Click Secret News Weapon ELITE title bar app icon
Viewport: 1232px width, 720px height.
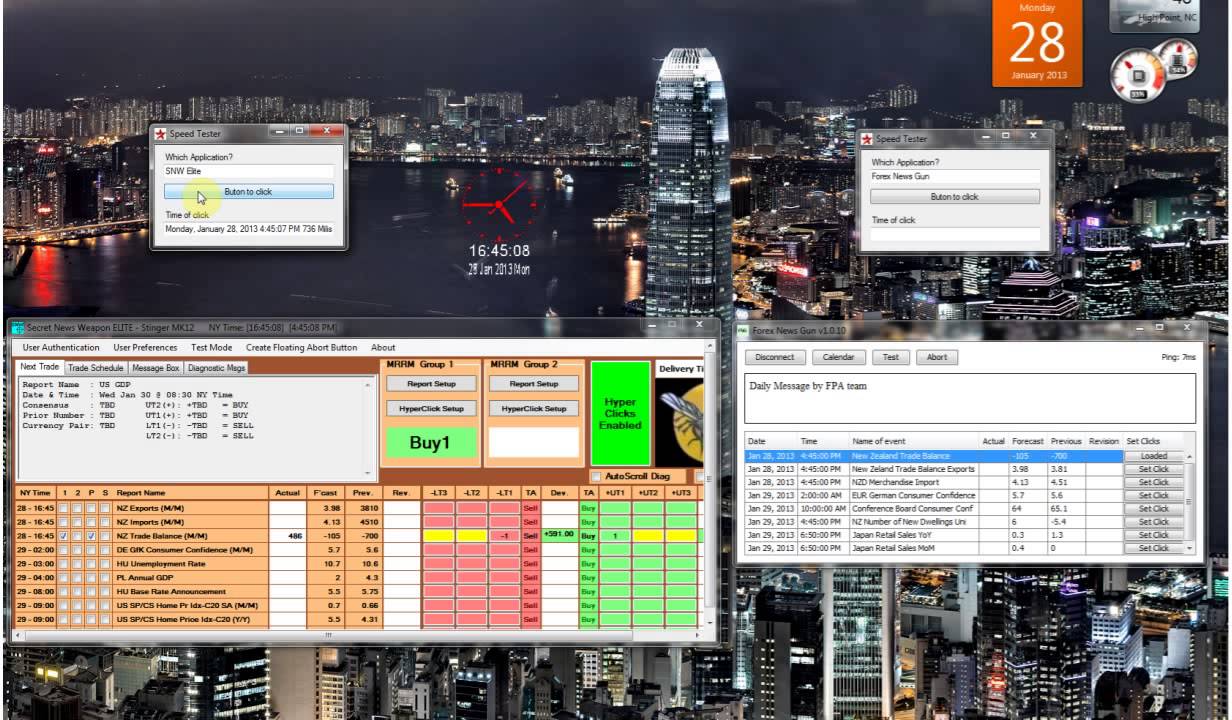[x=18, y=327]
